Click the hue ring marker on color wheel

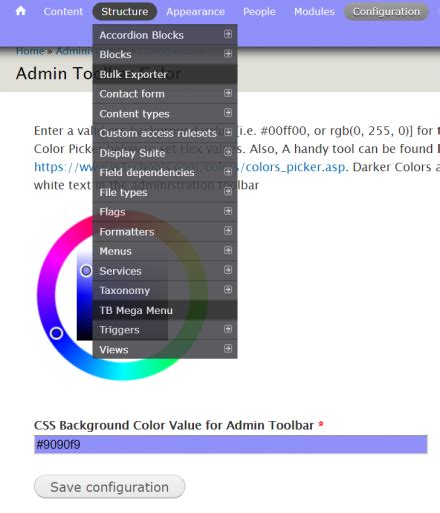pyautogui.click(x=56, y=333)
